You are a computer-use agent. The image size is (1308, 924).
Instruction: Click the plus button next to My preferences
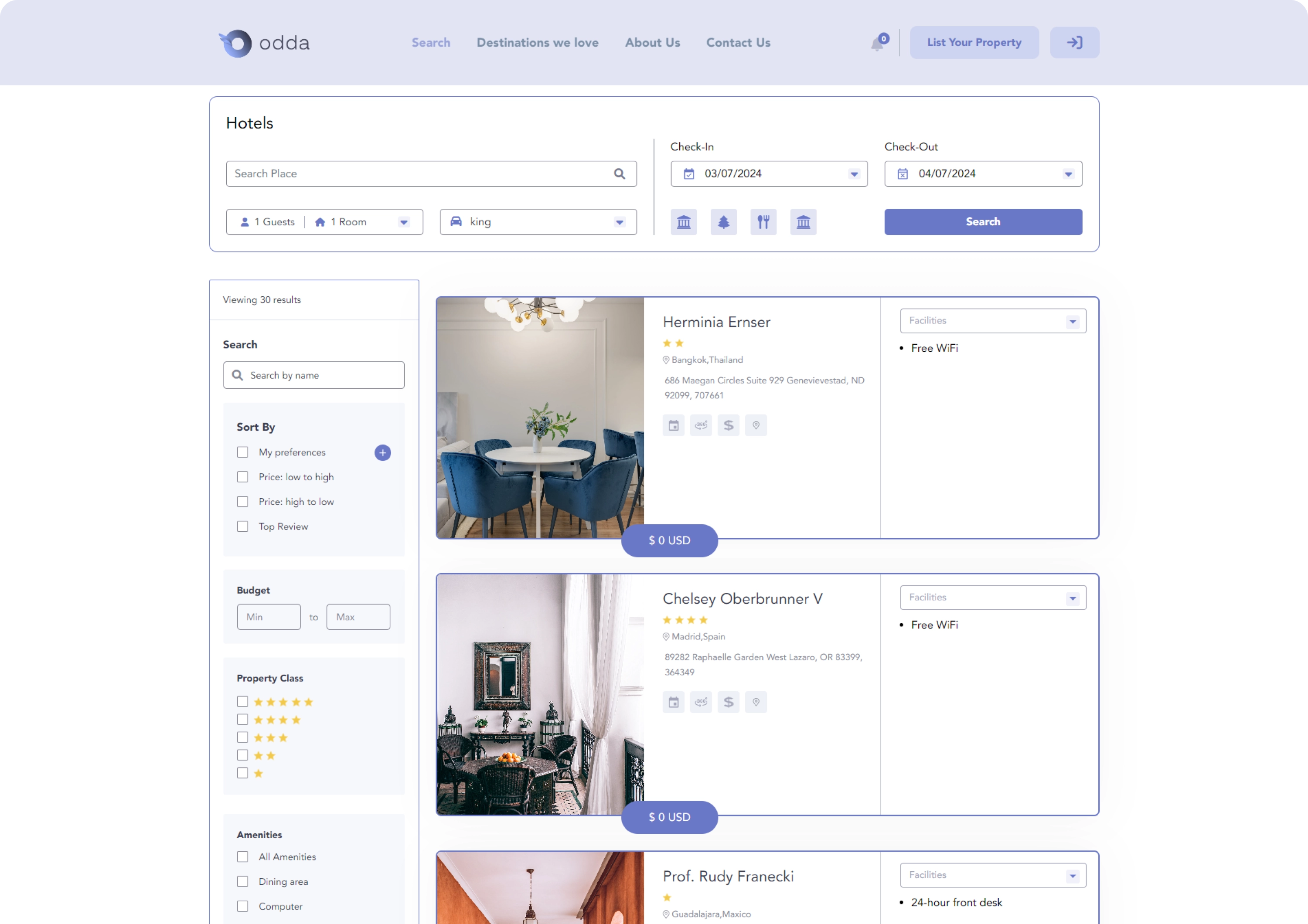pyautogui.click(x=382, y=452)
